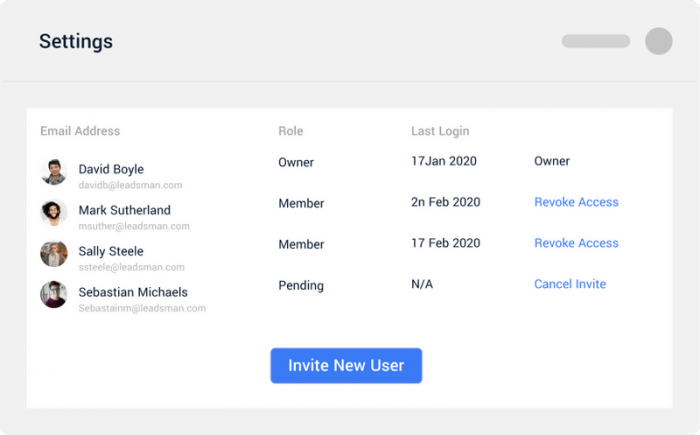Click the Invite New User button
This screenshot has height=435, width=700.
pos(346,365)
